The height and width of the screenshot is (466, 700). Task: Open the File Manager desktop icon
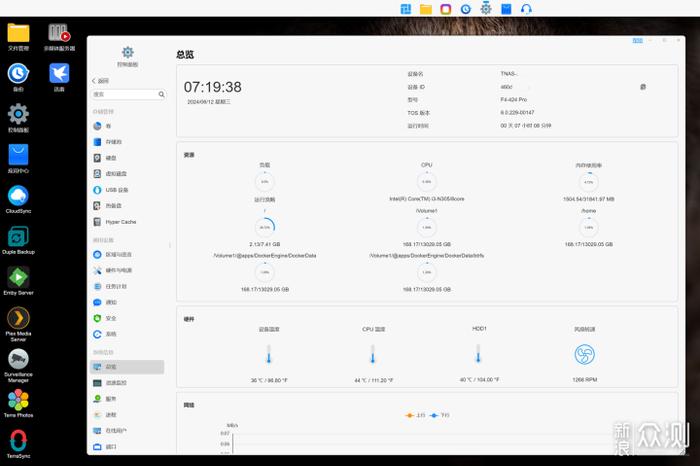pyautogui.click(x=18, y=37)
